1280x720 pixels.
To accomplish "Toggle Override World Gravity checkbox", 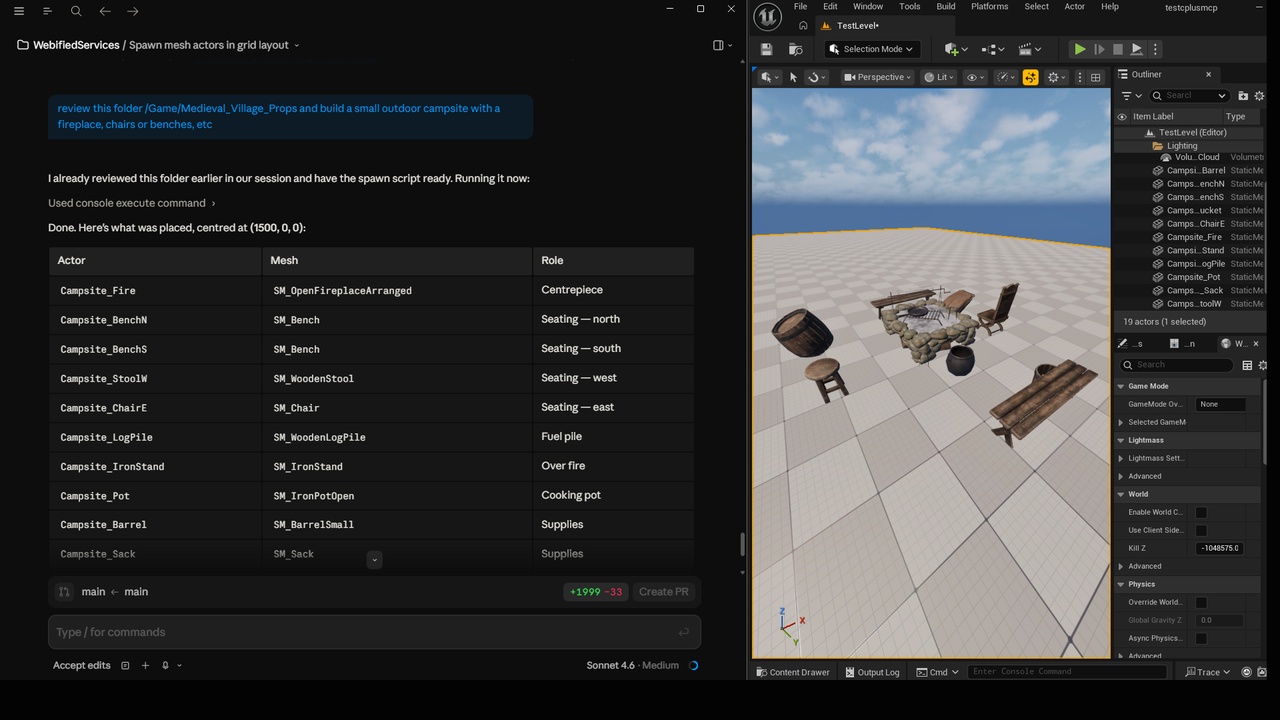I will coord(1201,602).
